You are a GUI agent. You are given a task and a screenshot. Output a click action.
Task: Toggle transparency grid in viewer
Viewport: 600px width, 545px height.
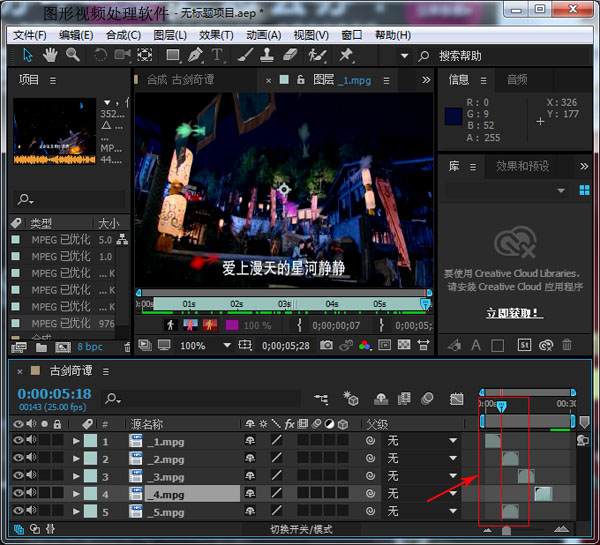[x=404, y=345]
